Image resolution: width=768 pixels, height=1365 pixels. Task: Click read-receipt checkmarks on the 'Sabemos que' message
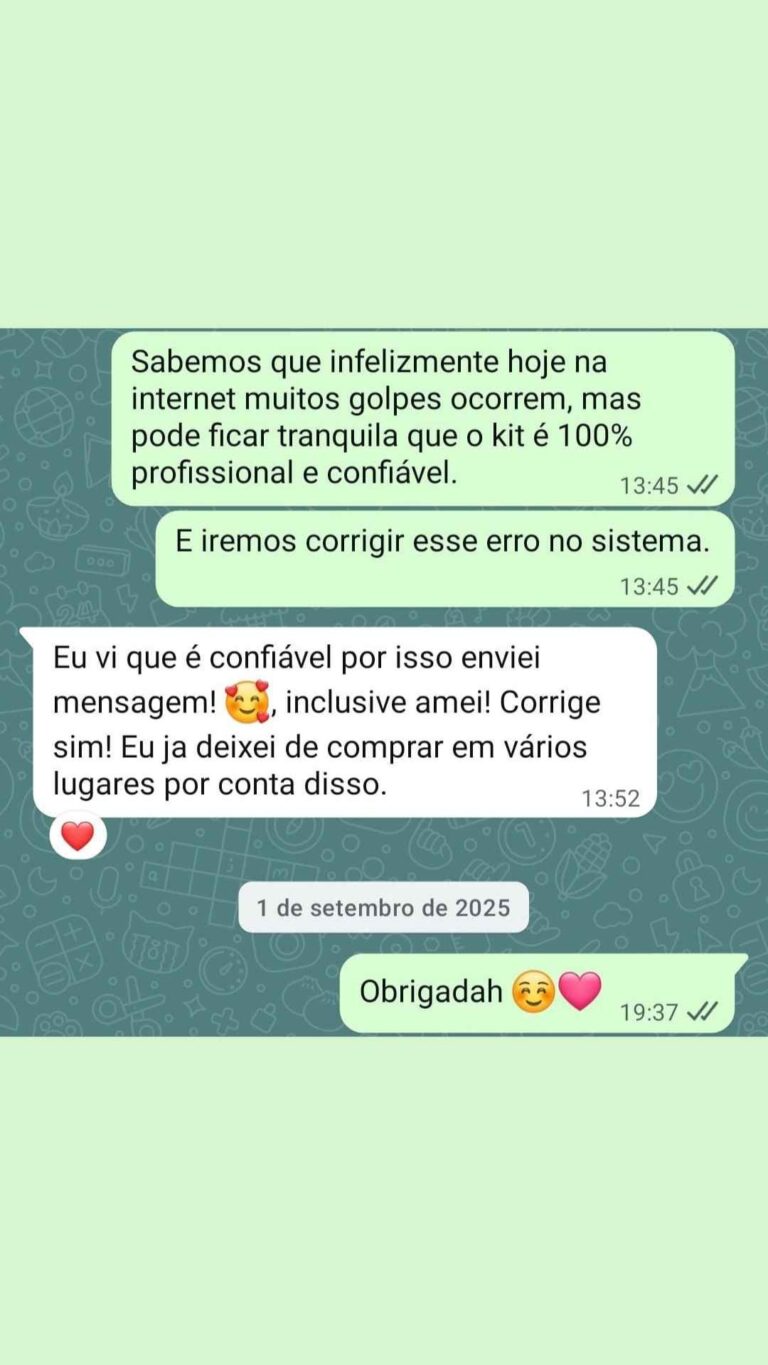click(x=704, y=486)
